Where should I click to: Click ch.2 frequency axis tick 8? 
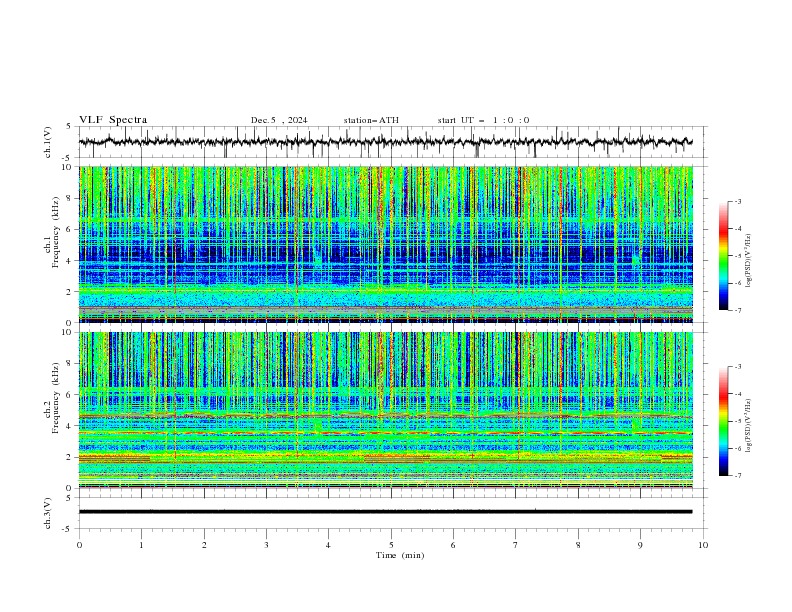click(70, 364)
